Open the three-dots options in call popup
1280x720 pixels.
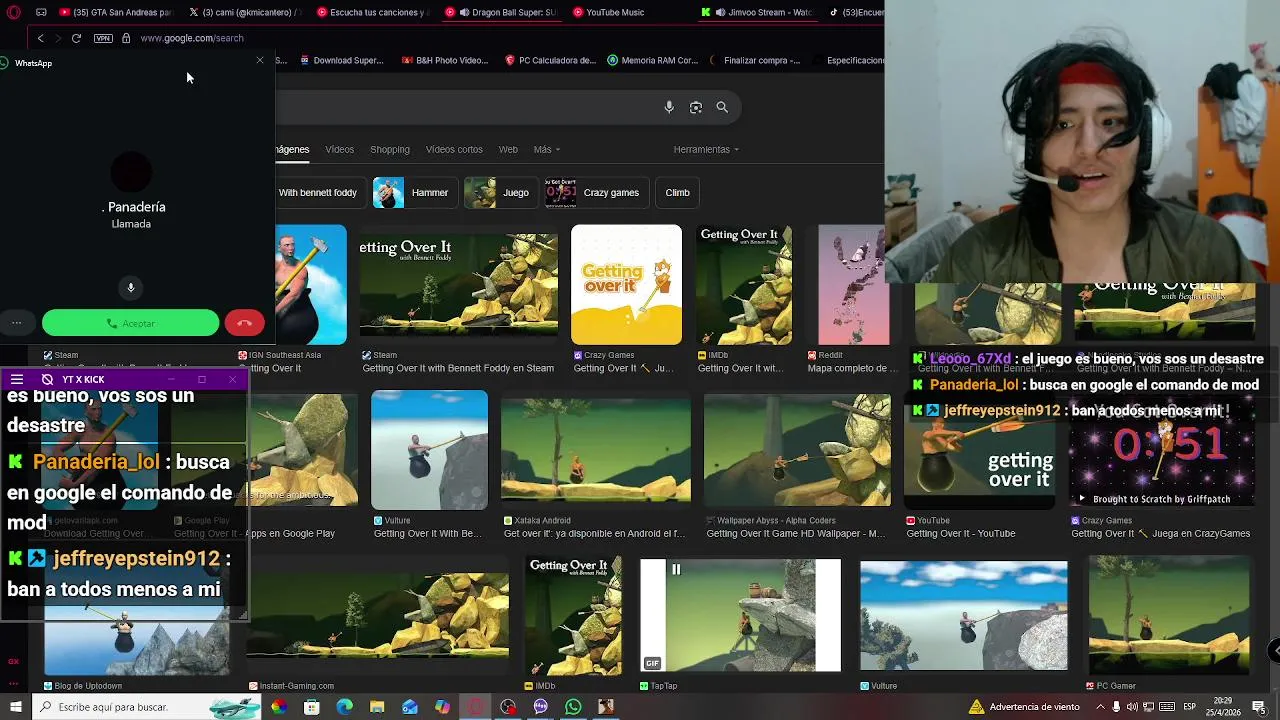coord(16,323)
